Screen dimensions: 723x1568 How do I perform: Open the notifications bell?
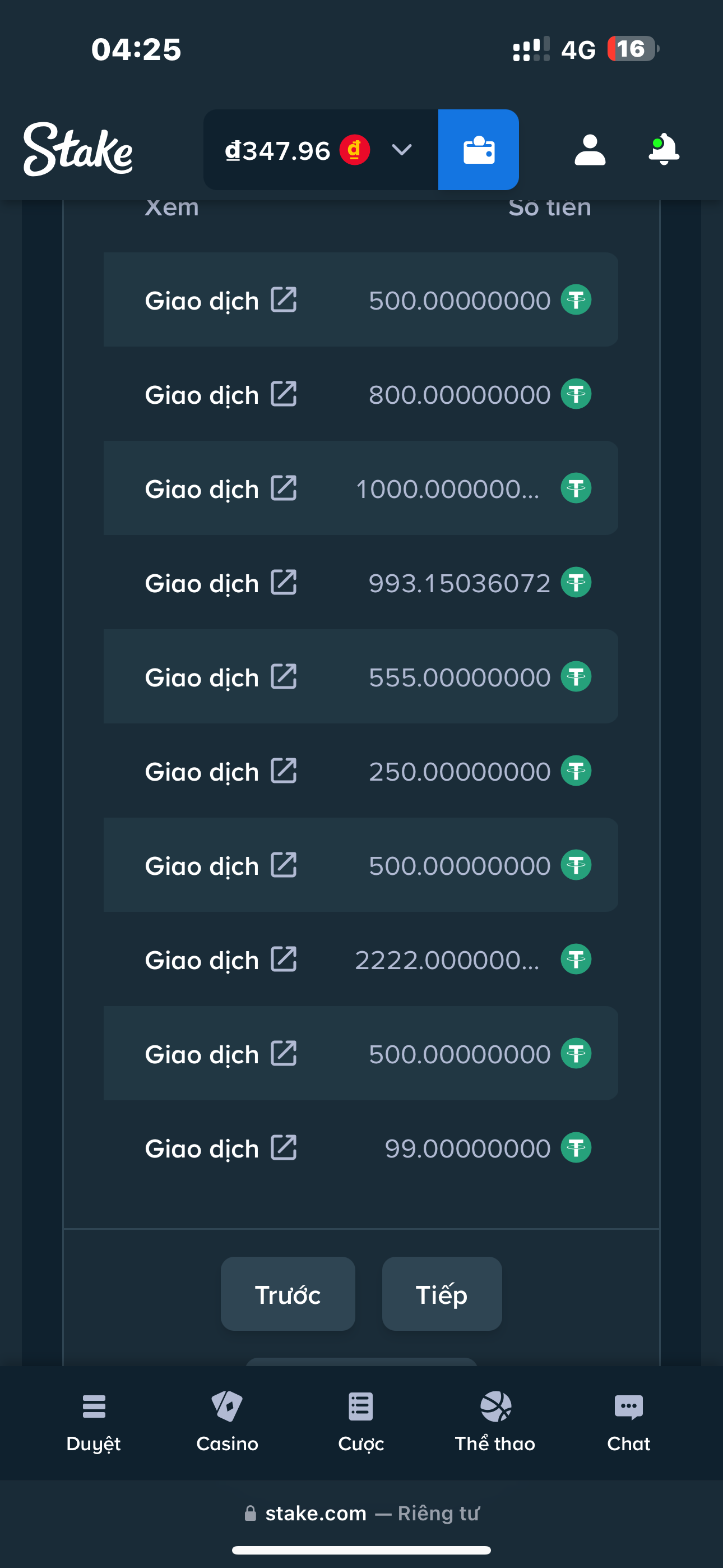[664, 150]
